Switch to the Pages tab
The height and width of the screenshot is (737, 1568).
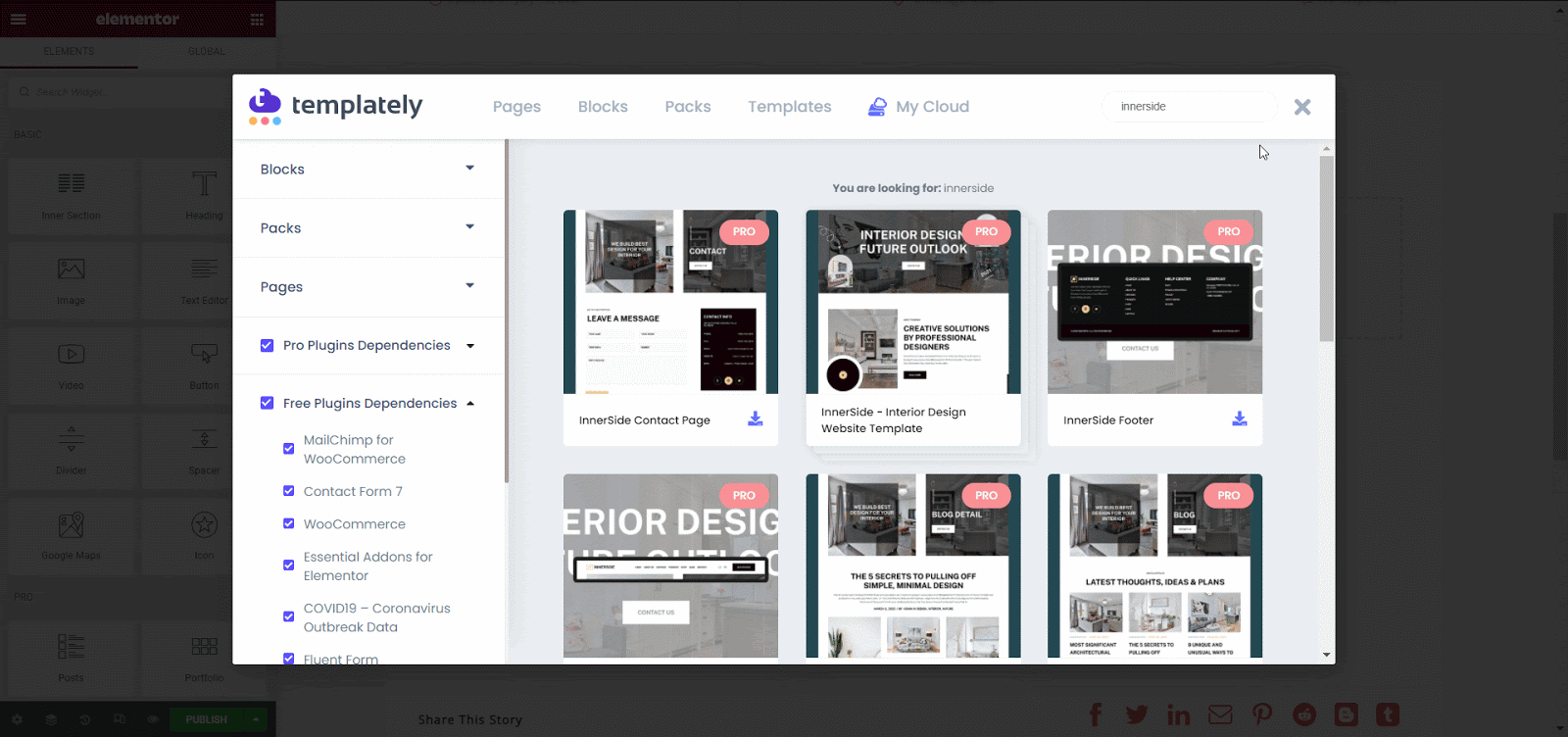(x=516, y=107)
